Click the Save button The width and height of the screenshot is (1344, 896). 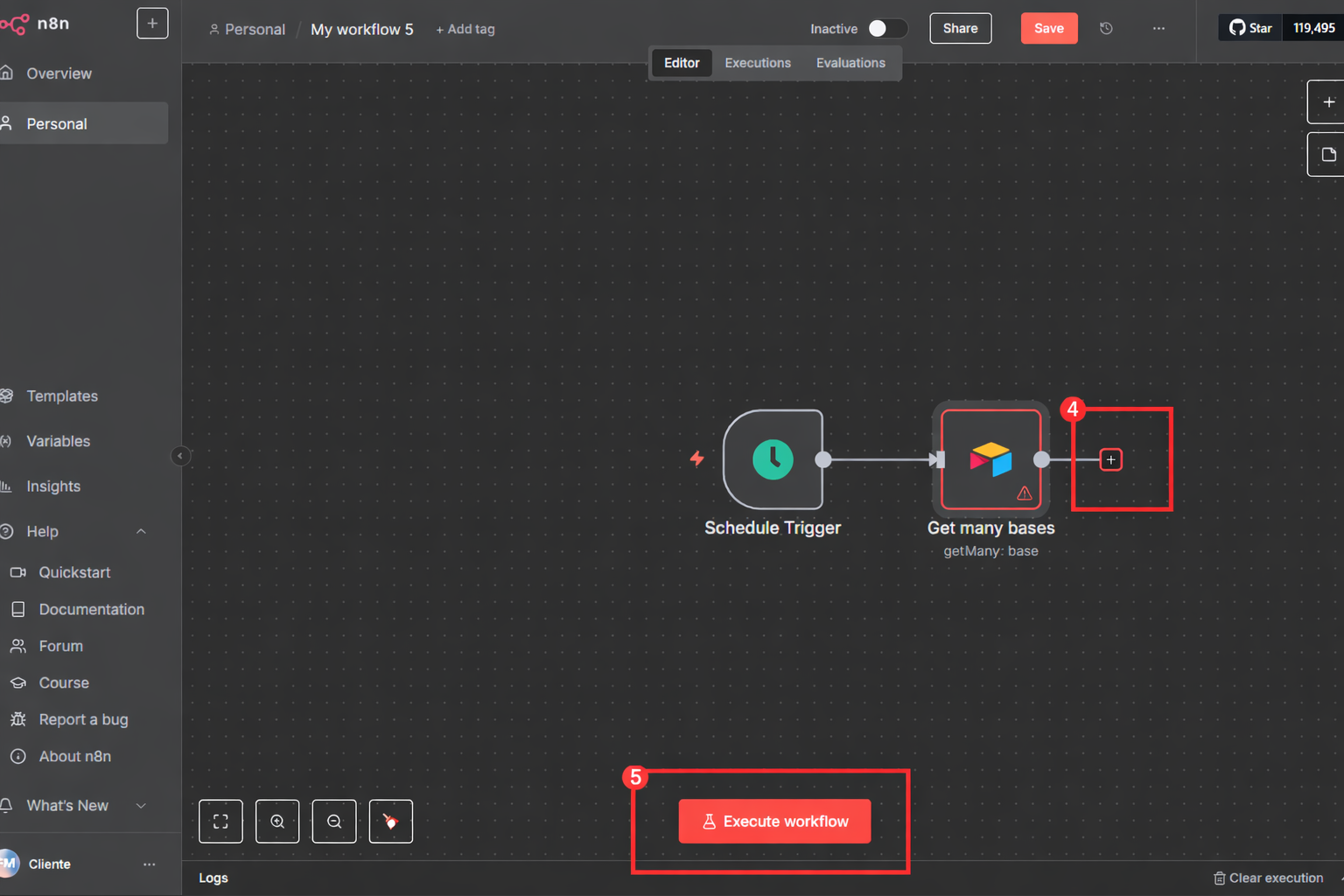(1048, 29)
